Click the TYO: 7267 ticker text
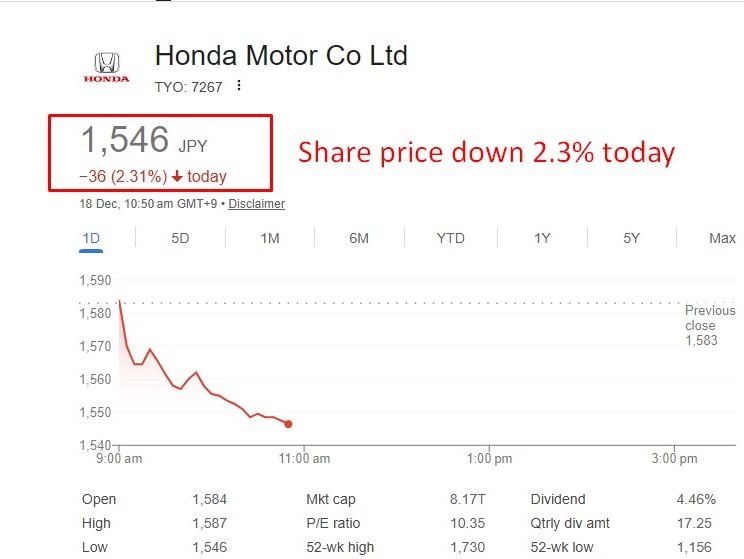 (188, 86)
